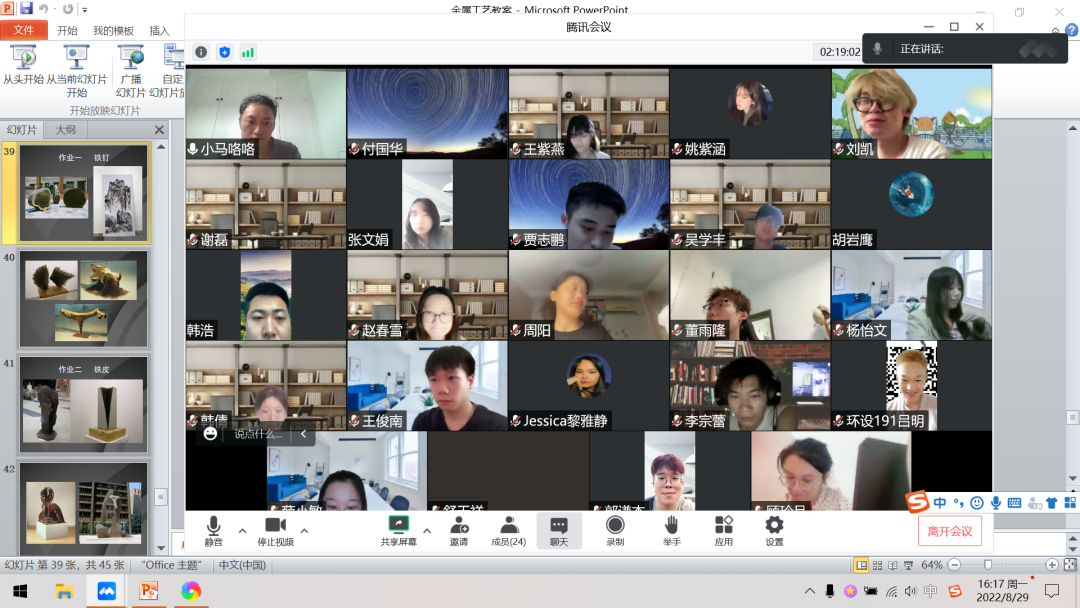Select slide 41 thumbnail

[83, 404]
